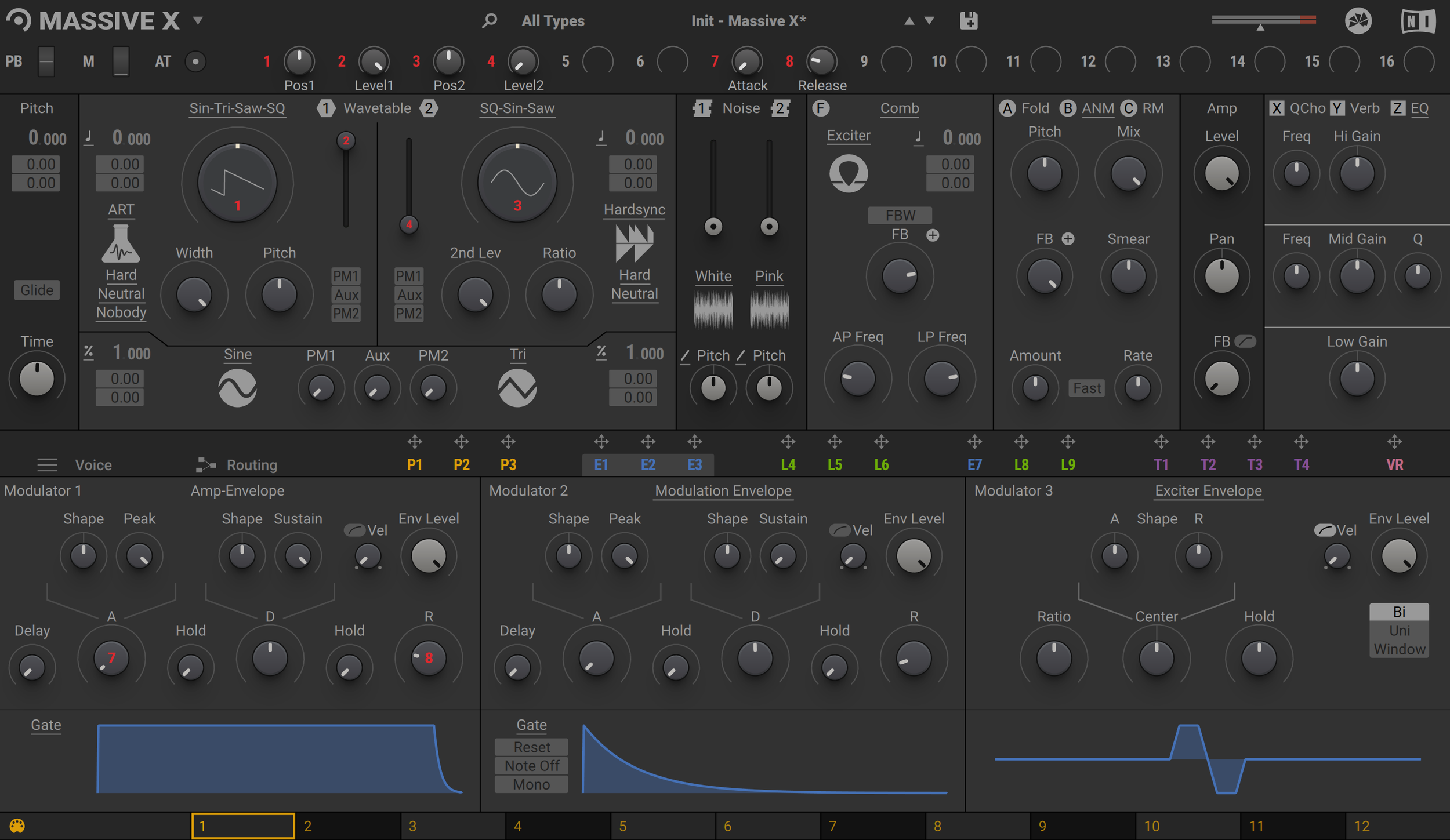Click the Hardsync mode icon

pyautogui.click(x=634, y=243)
